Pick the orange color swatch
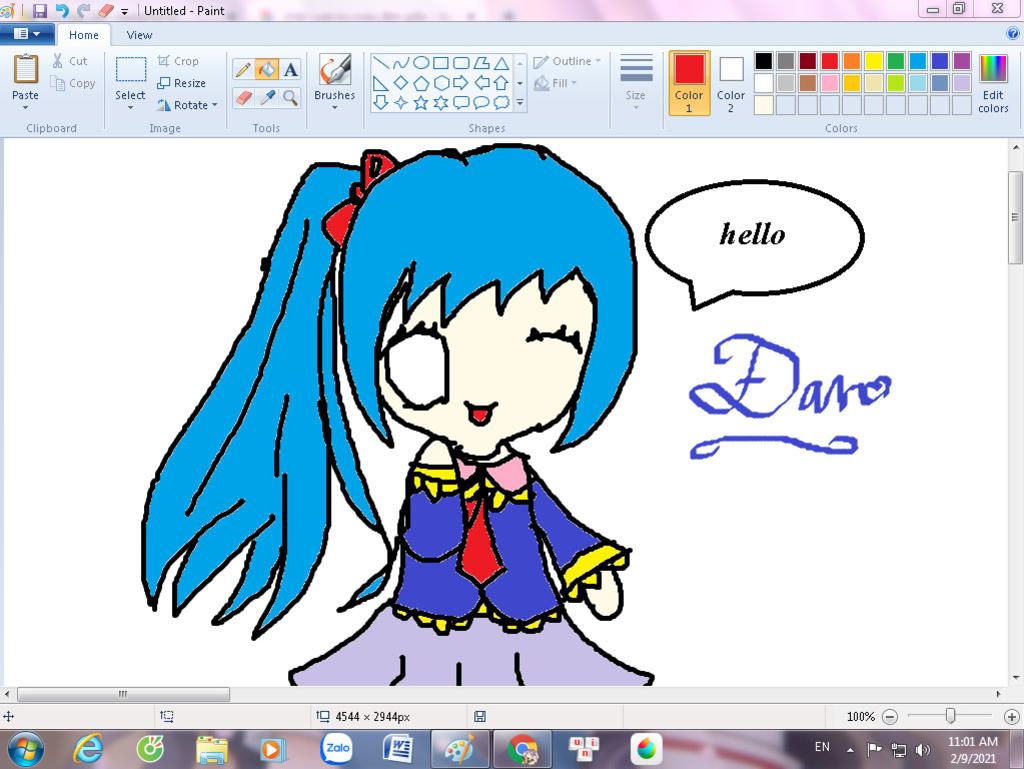Screen dimensions: 1024x769 pyautogui.click(x=852, y=61)
